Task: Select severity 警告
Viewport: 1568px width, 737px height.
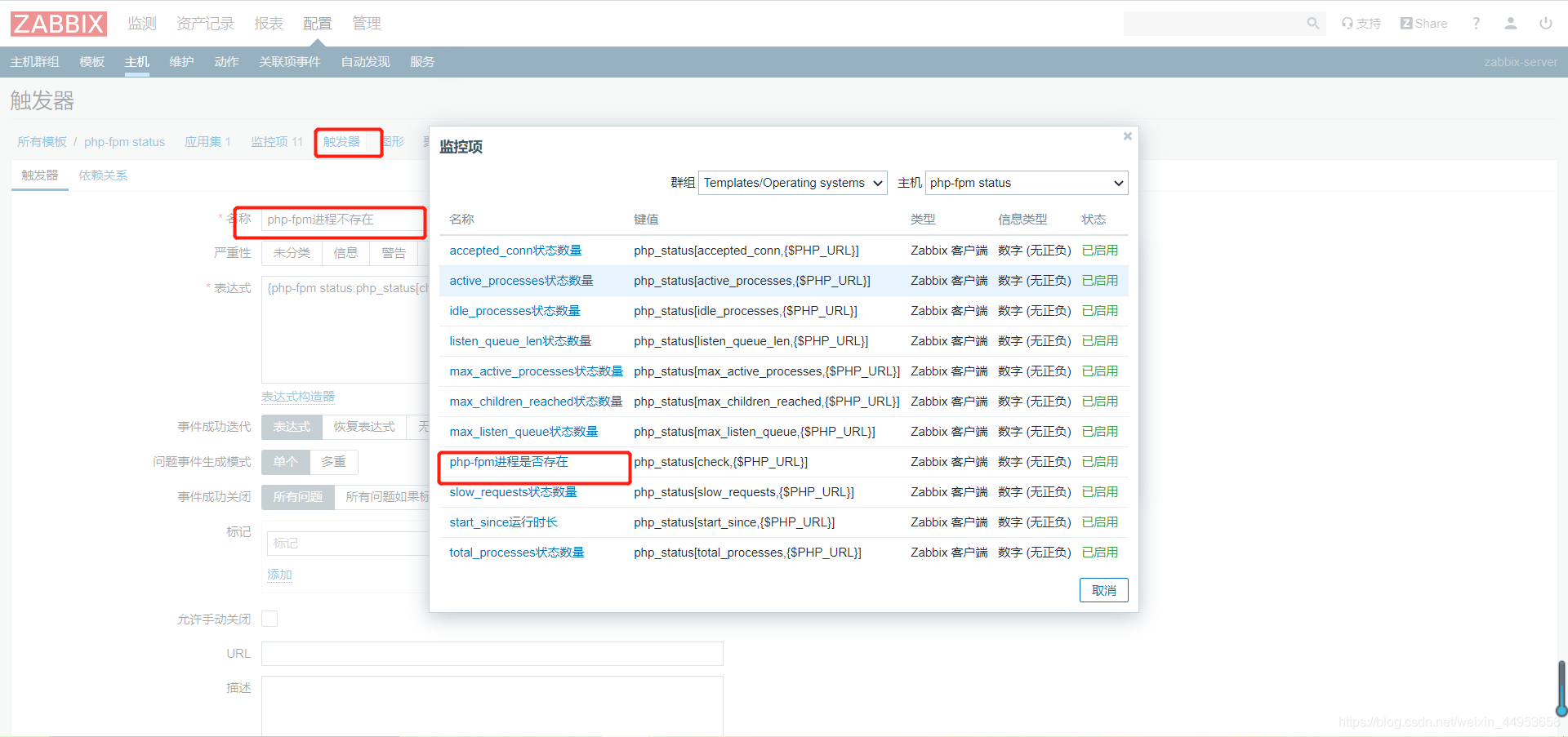Action: tap(394, 253)
